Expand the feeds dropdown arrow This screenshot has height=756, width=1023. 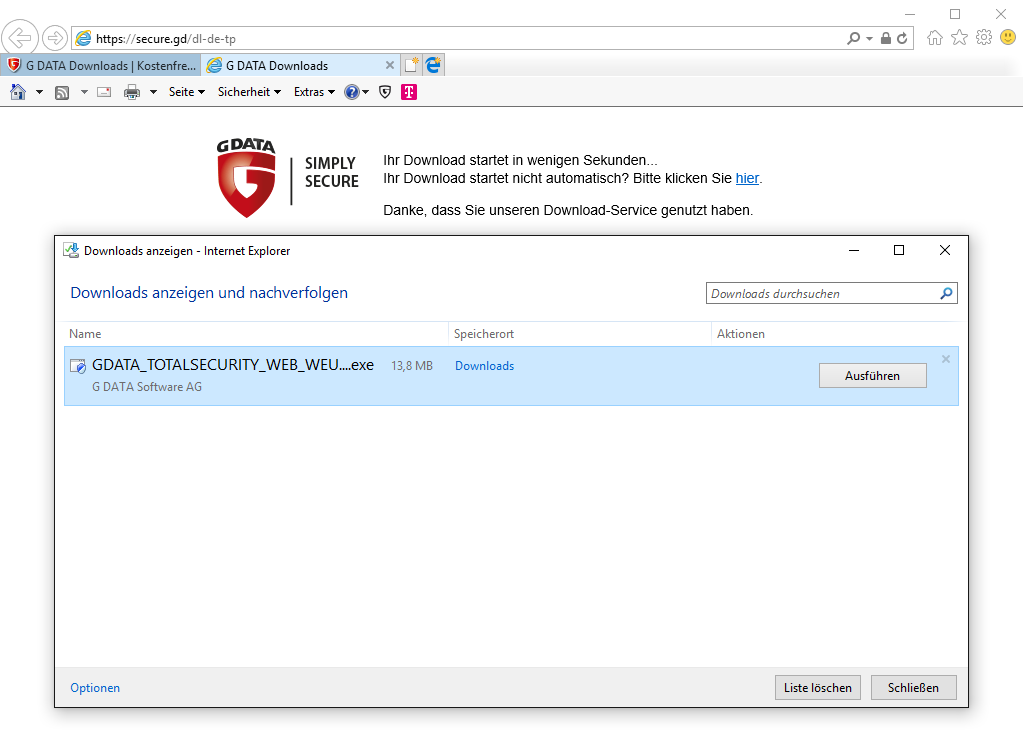84,92
